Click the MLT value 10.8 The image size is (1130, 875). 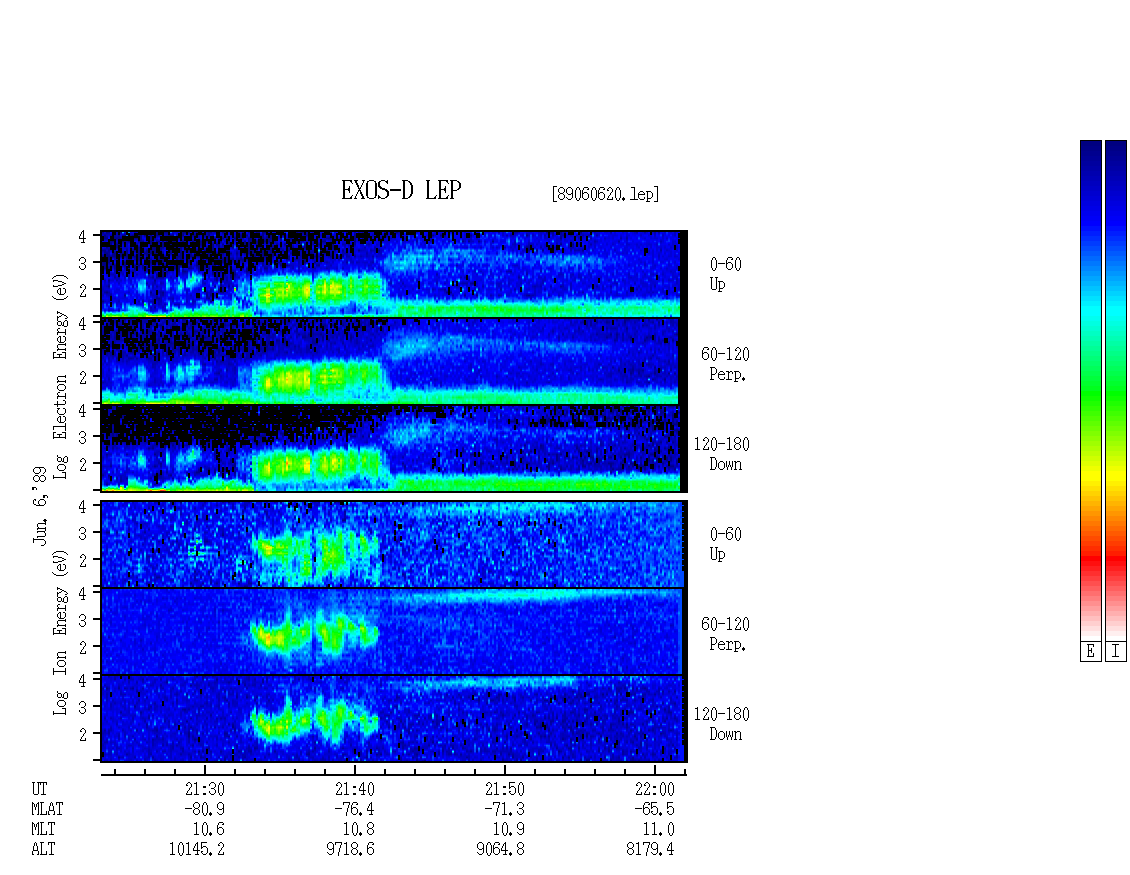click(359, 830)
